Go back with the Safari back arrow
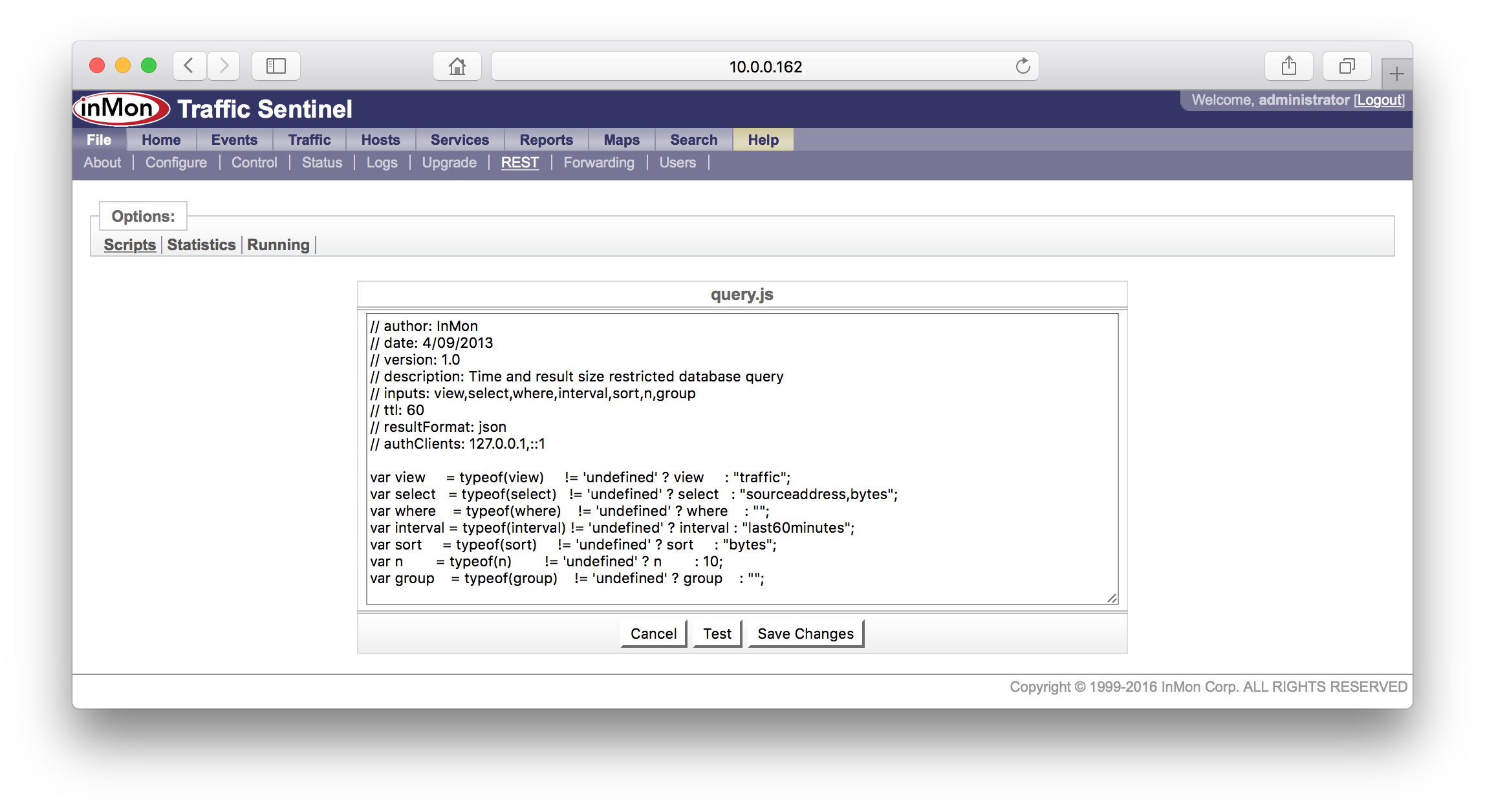 (x=190, y=66)
